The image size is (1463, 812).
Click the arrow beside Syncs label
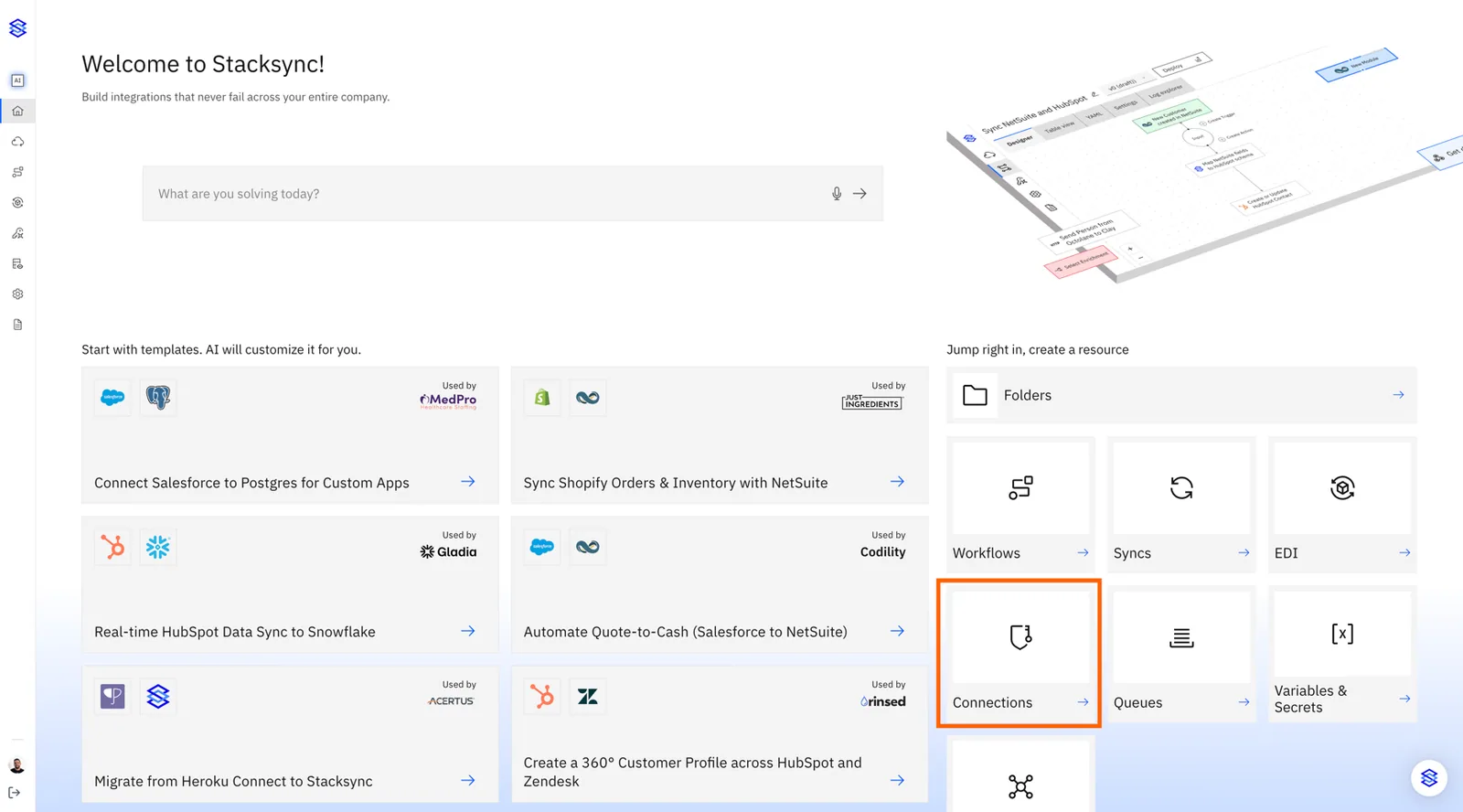(1244, 552)
